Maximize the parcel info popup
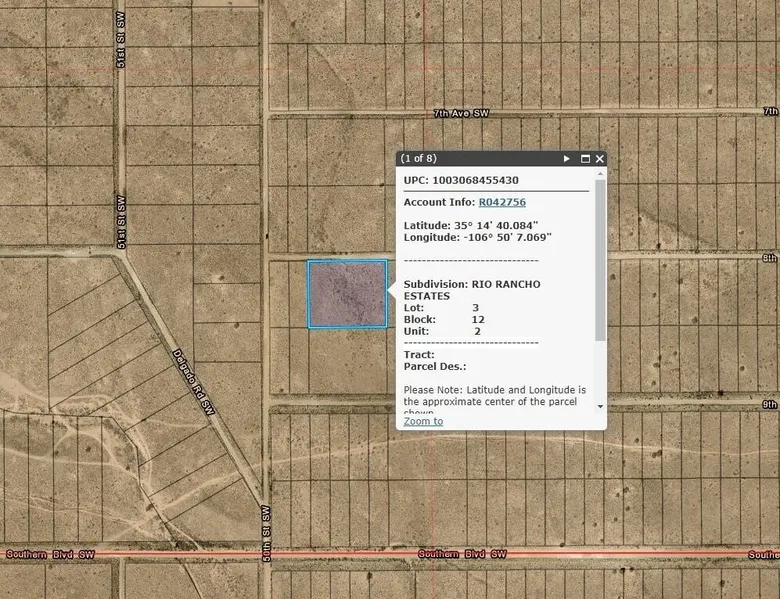The image size is (780, 599). pos(584,159)
